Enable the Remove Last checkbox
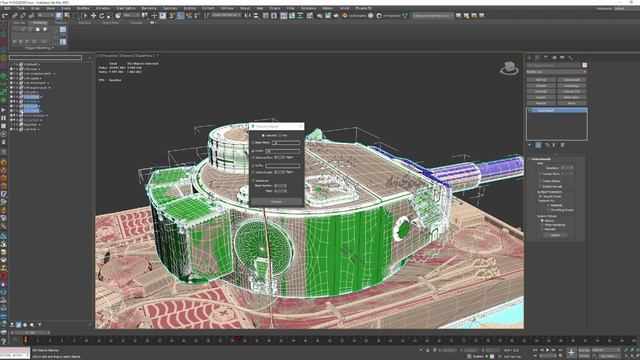This screenshot has width=640, height=360. point(253,172)
